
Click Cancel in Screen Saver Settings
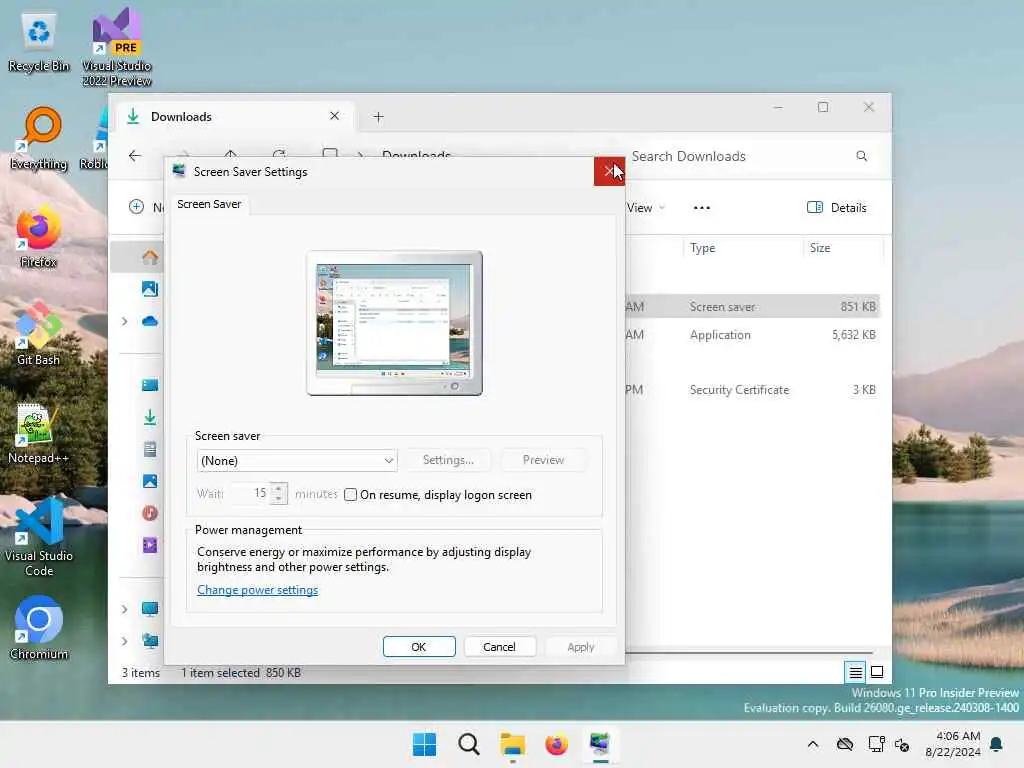coord(500,647)
